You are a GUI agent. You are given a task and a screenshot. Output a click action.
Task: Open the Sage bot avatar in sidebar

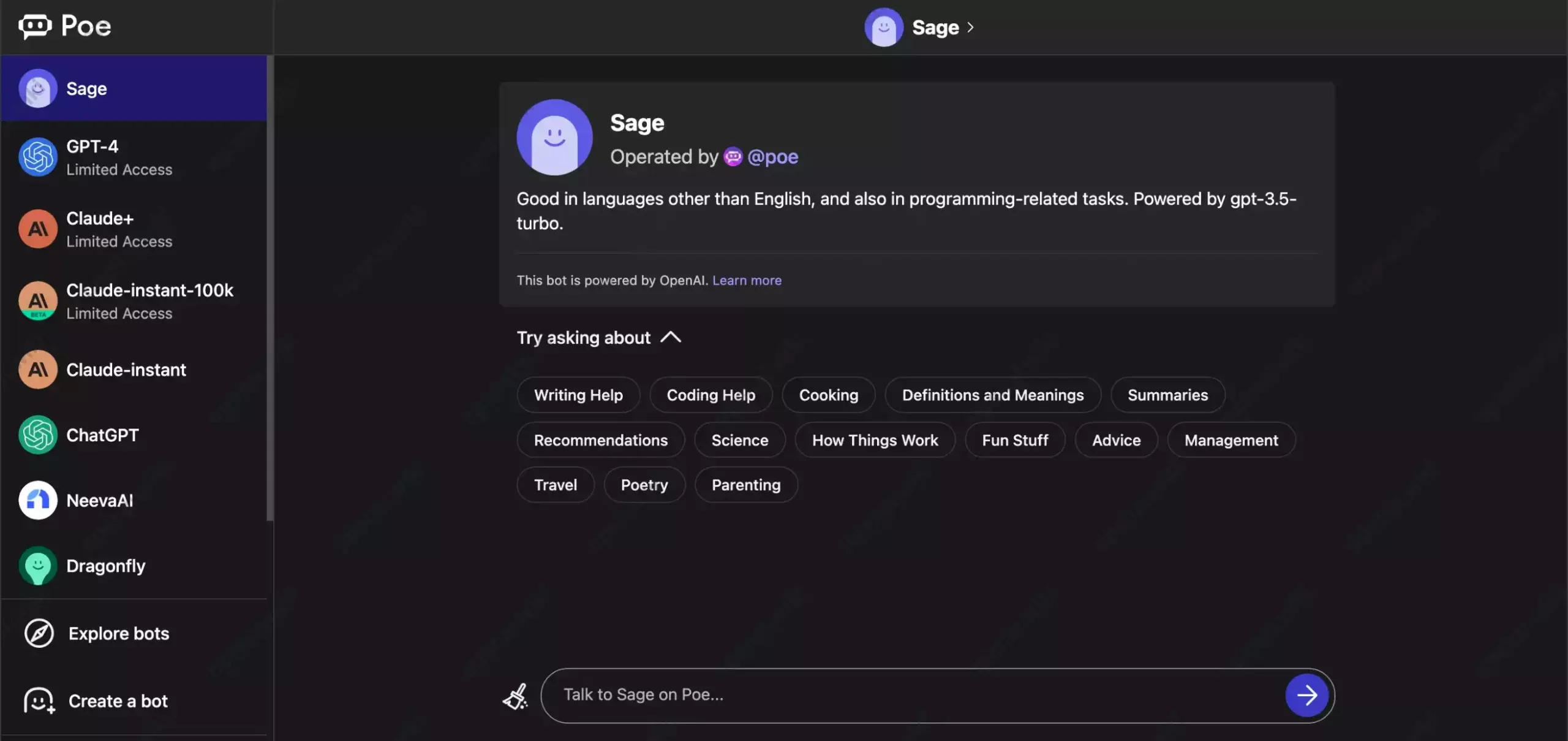click(x=38, y=88)
